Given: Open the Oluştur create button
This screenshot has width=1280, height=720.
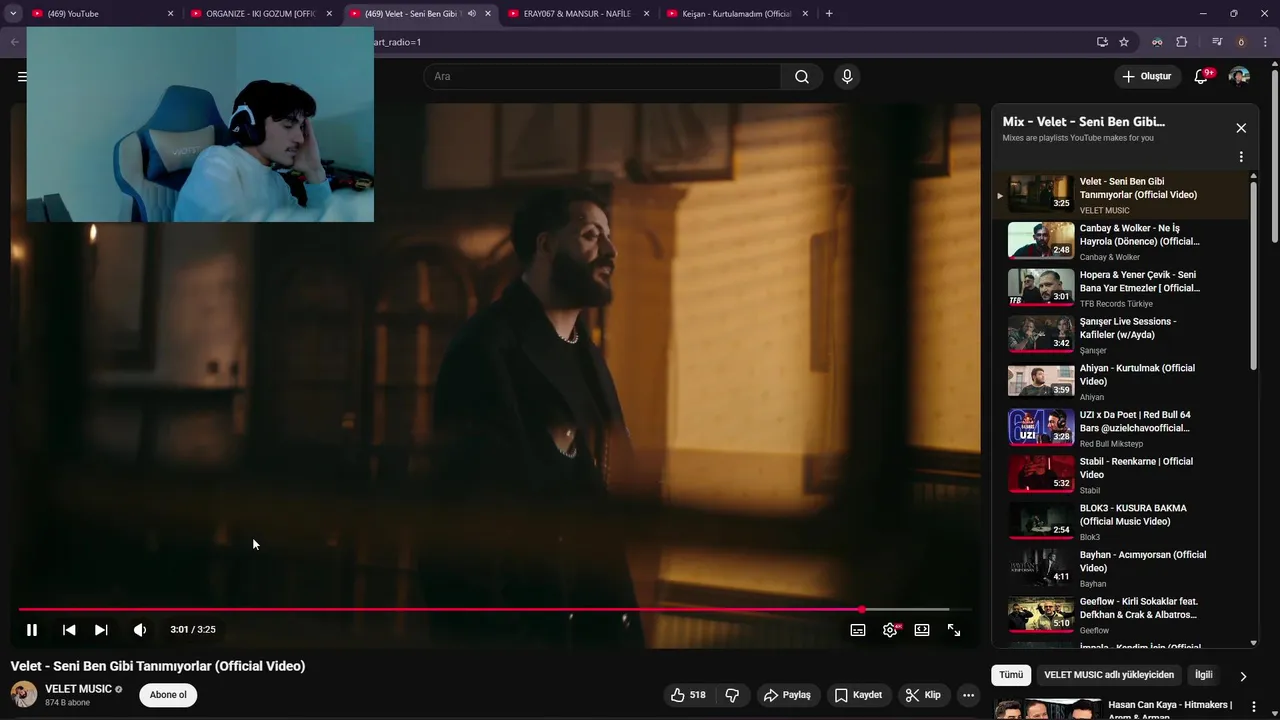Looking at the screenshot, I should tap(1147, 77).
